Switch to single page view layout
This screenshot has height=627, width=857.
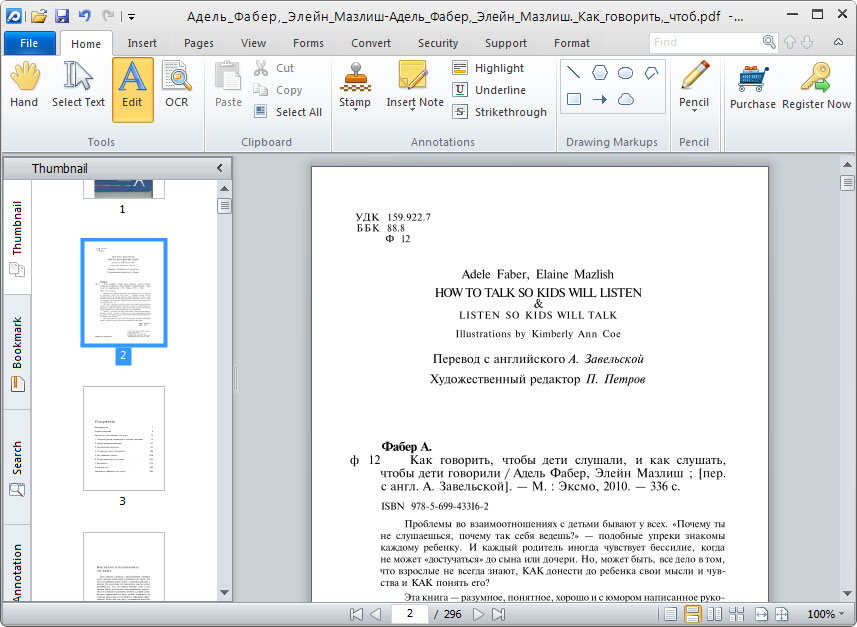point(670,614)
